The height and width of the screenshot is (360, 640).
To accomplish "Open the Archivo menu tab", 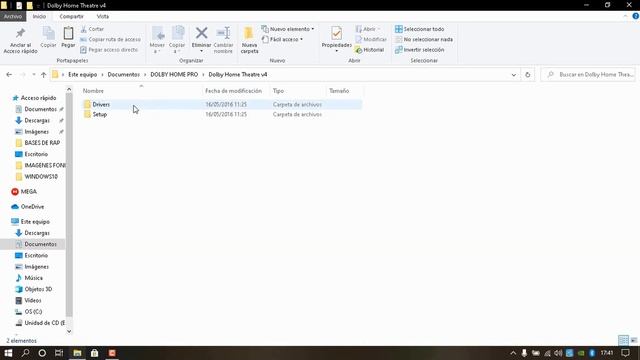I will [x=13, y=16].
